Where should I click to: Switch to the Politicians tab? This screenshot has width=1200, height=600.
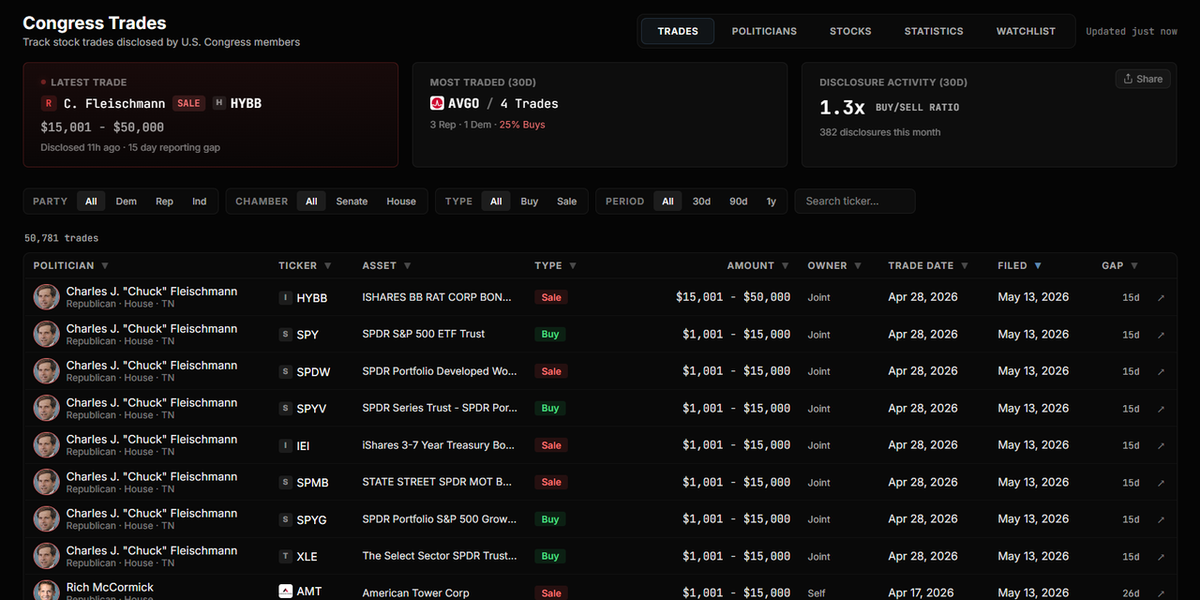click(764, 31)
